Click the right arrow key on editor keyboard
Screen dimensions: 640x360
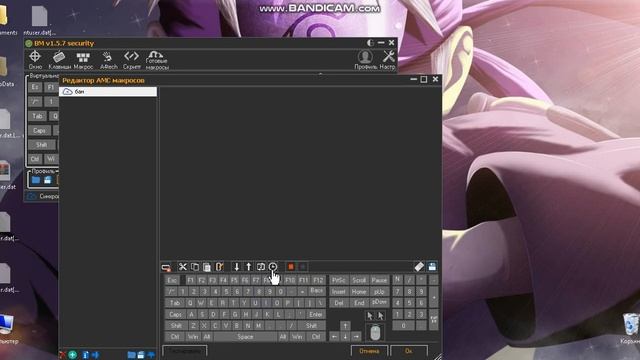(356, 337)
